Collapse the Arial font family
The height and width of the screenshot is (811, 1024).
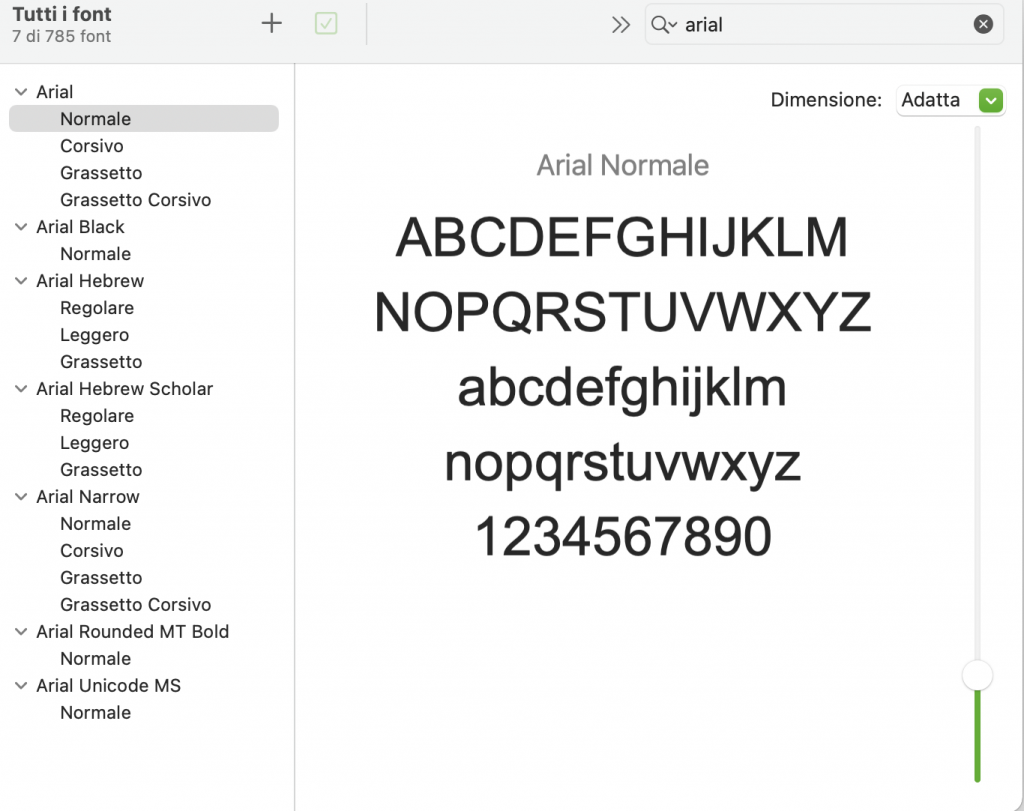[x=22, y=92]
